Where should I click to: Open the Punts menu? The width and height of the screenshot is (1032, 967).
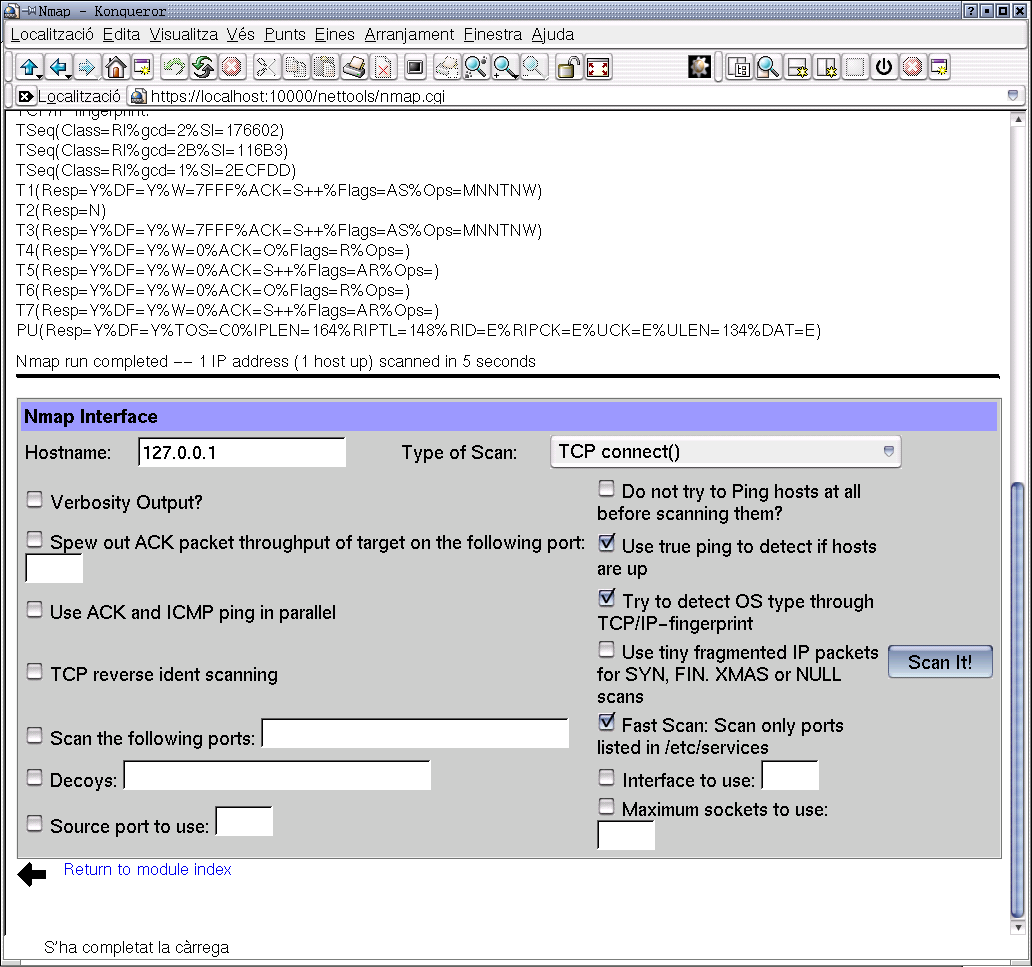point(285,34)
